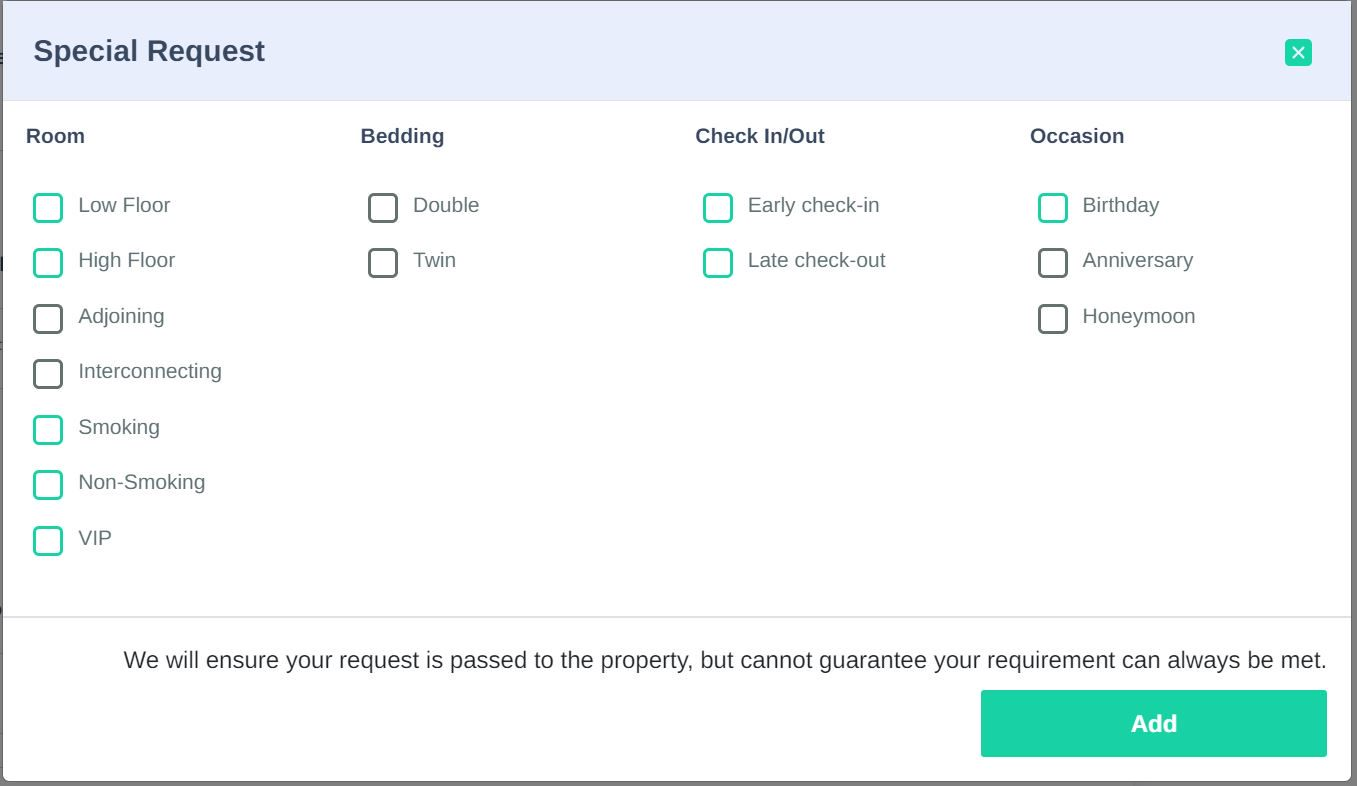Toggle the Honeymoon checkbox

pos(1053,319)
